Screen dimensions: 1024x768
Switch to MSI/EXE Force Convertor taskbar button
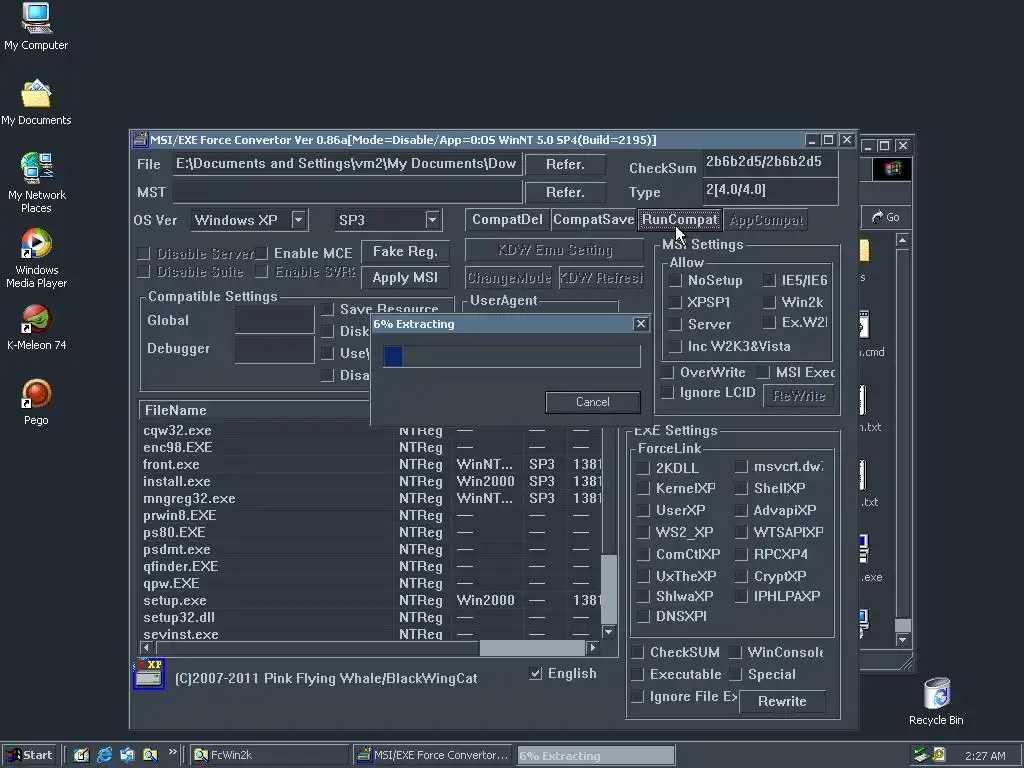pyautogui.click(x=433, y=755)
